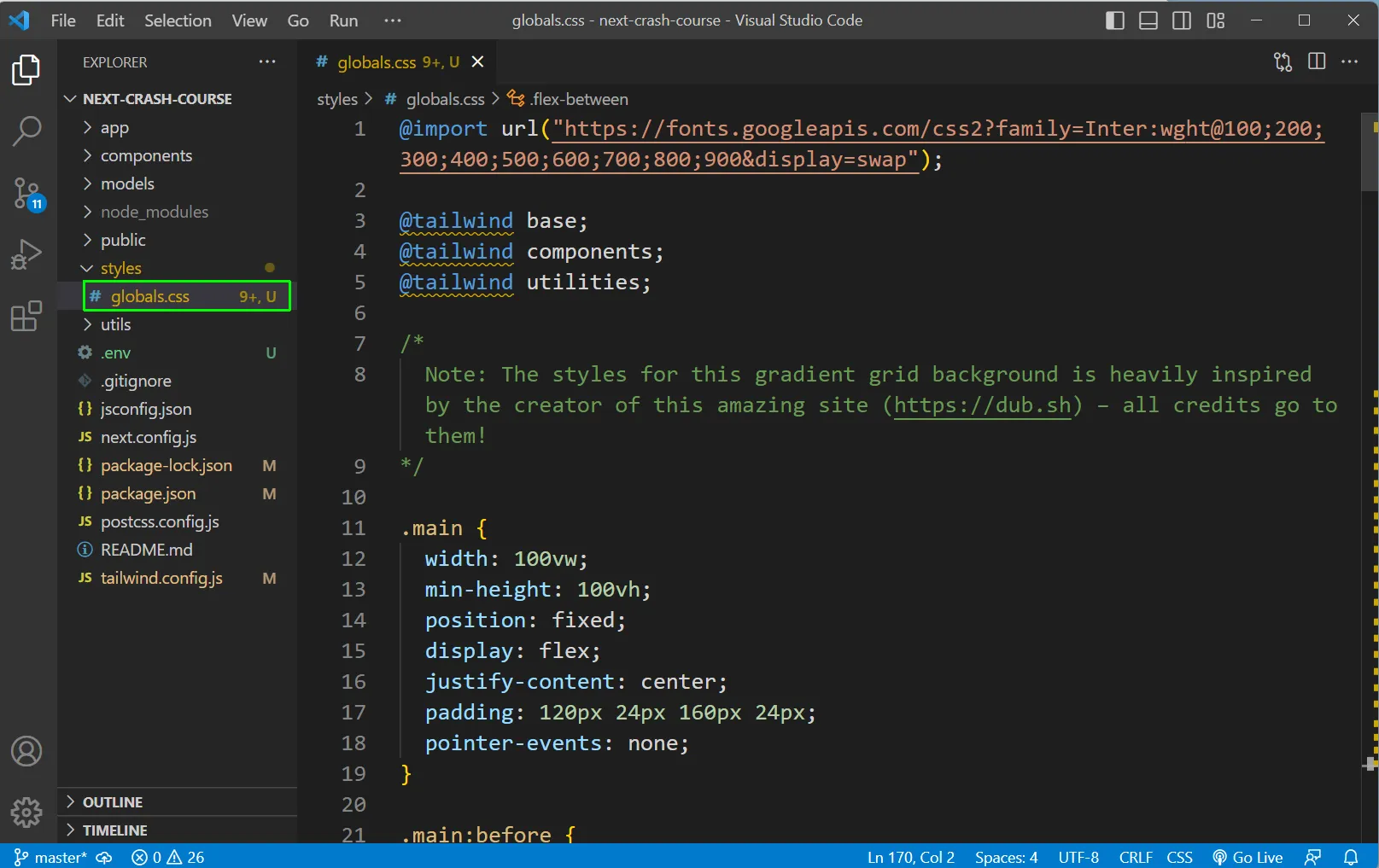Screen dimensions: 1379x868
Task: Open the .gitignore file
Action: click(x=178, y=381)
